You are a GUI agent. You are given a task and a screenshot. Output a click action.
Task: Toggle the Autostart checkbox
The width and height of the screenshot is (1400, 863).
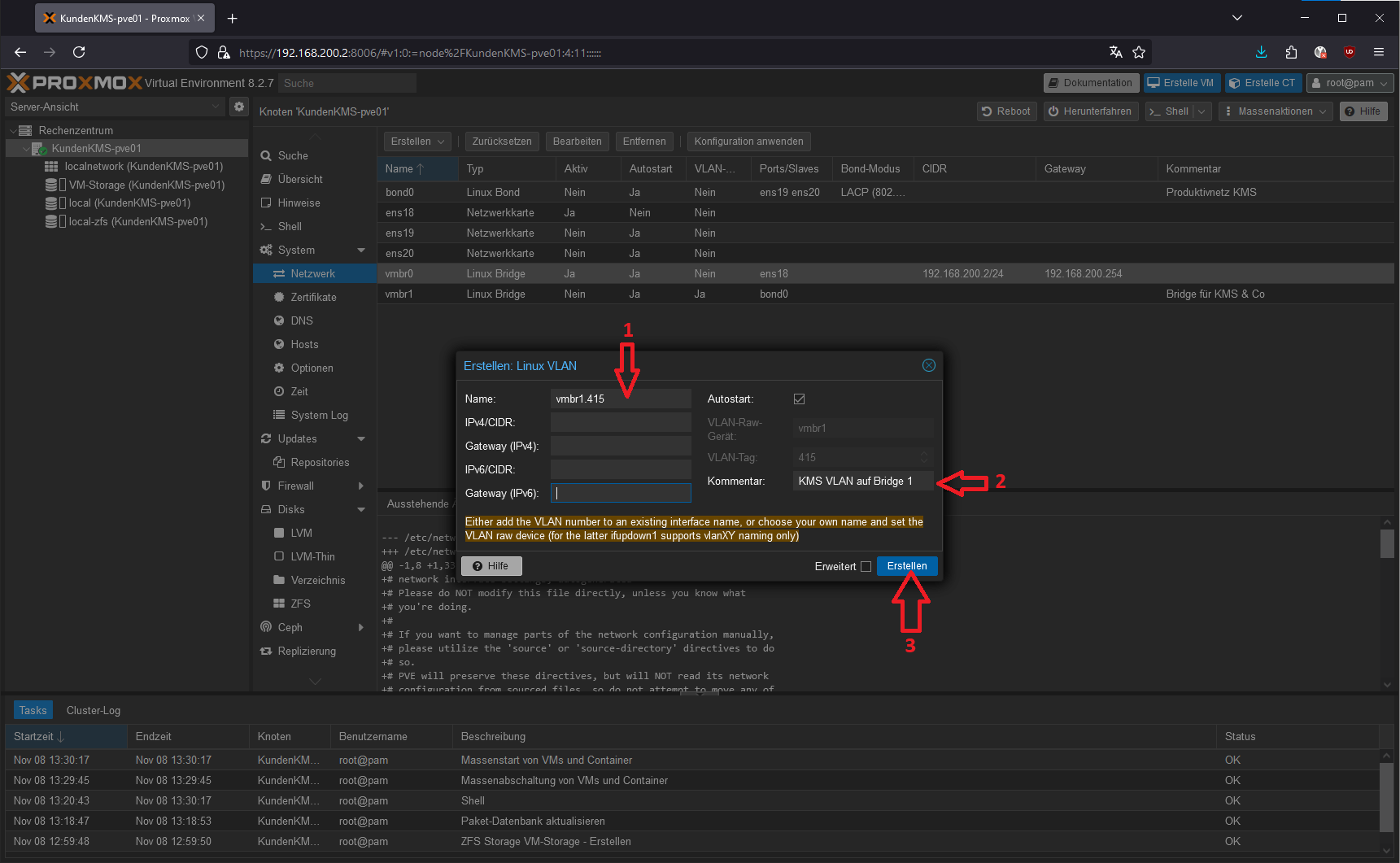tap(799, 399)
